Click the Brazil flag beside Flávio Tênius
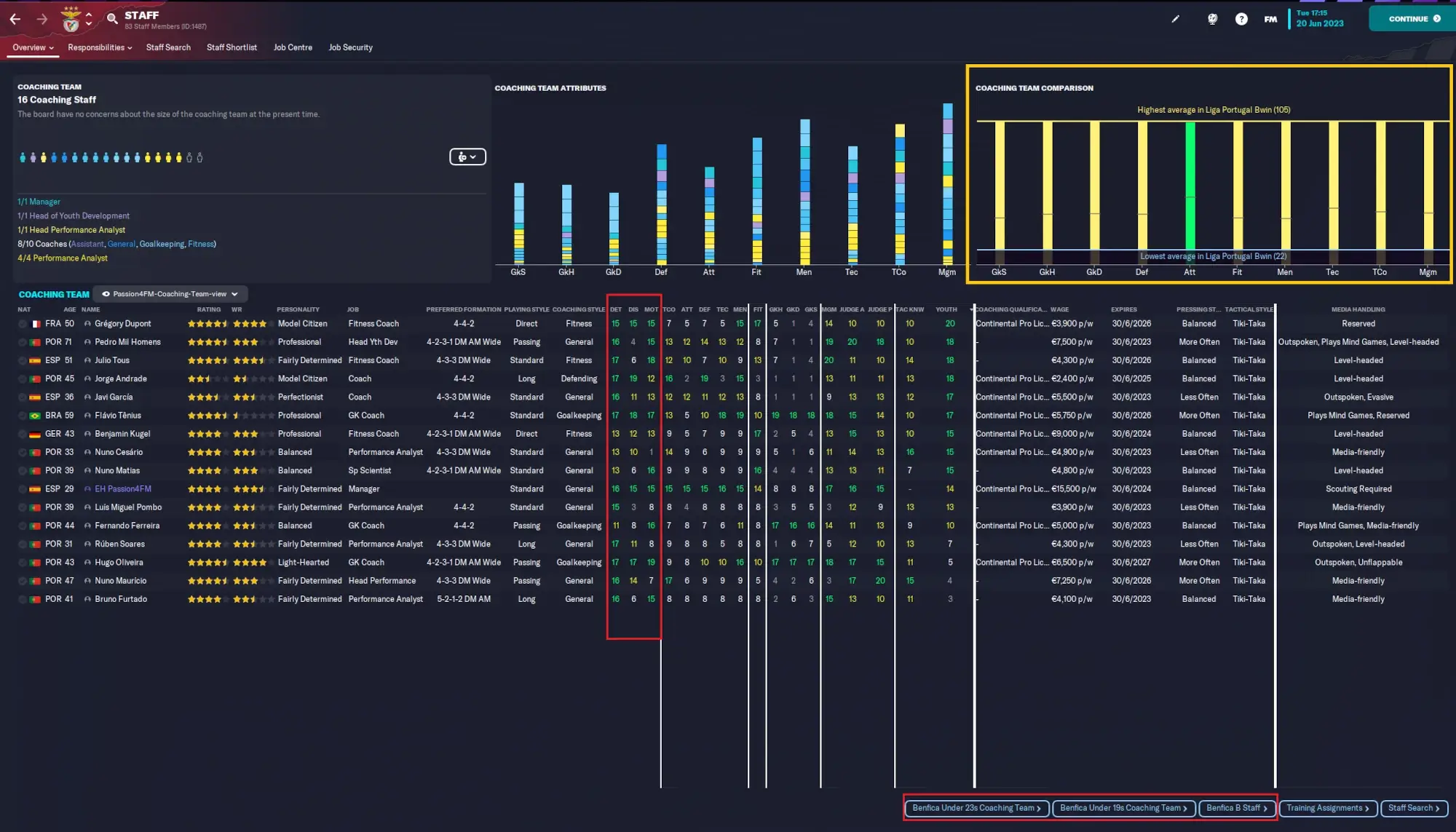The image size is (1456, 832). (x=35, y=416)
